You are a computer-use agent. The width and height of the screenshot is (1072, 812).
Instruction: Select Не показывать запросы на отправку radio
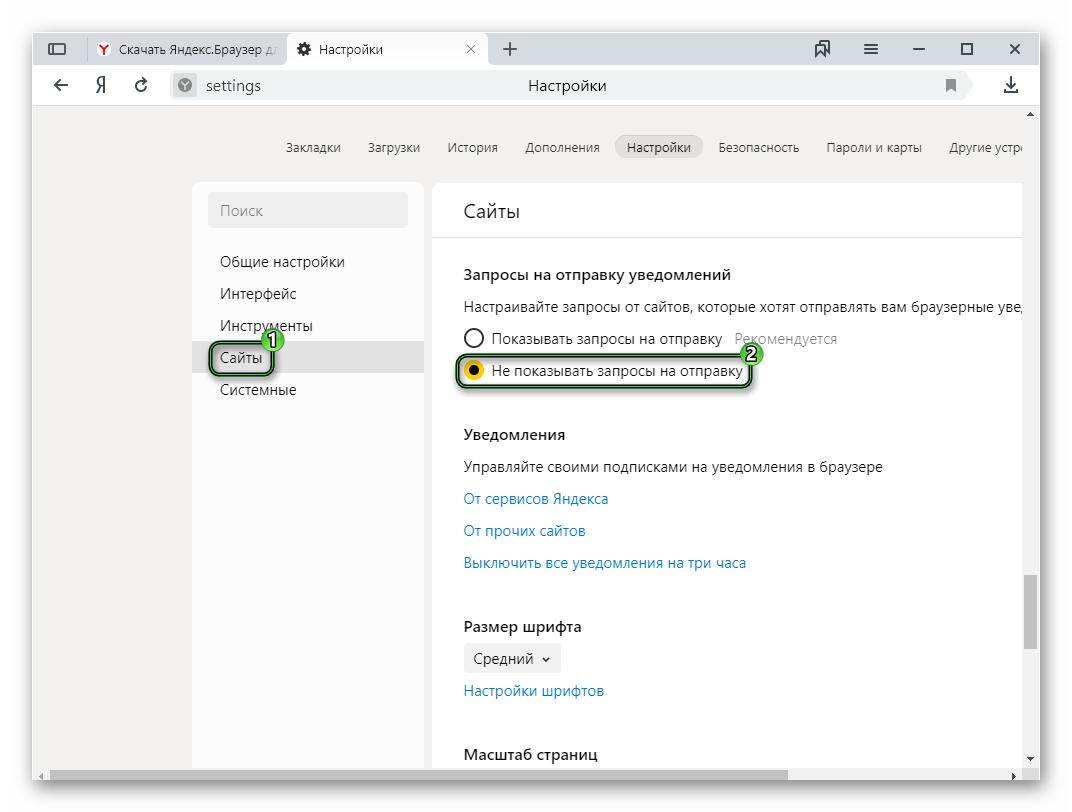click(474, 370)
